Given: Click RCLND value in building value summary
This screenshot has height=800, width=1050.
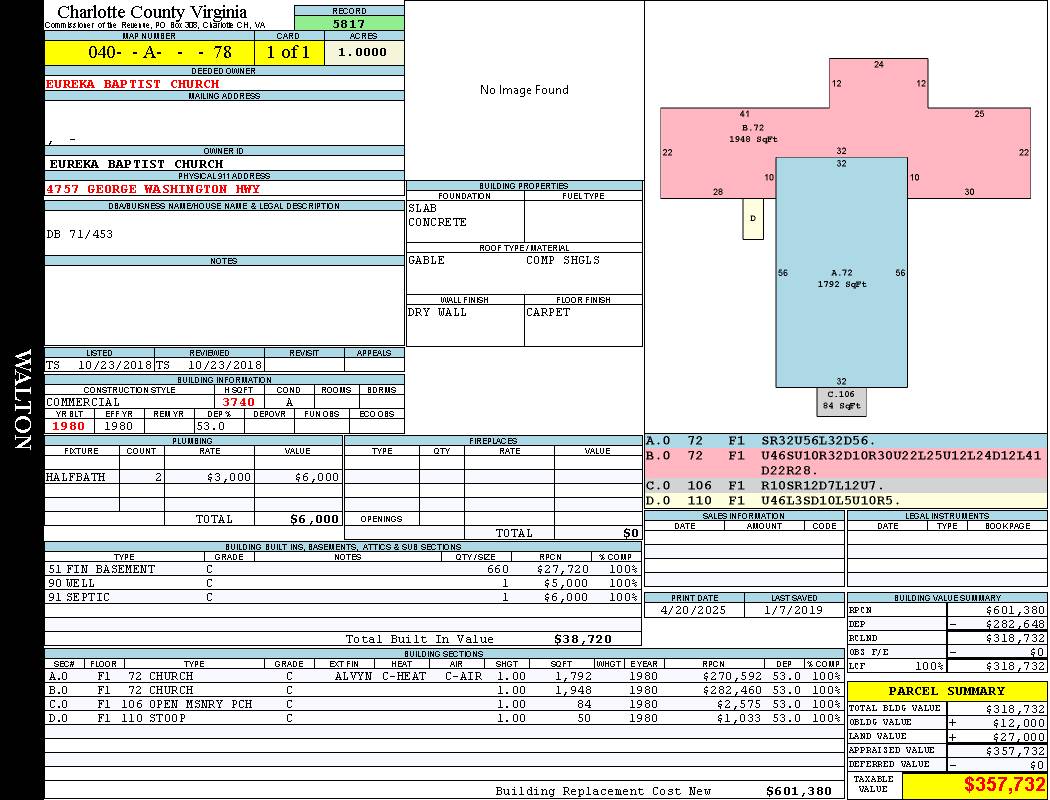Looking at the screenshot, I should coord(1015,638).
